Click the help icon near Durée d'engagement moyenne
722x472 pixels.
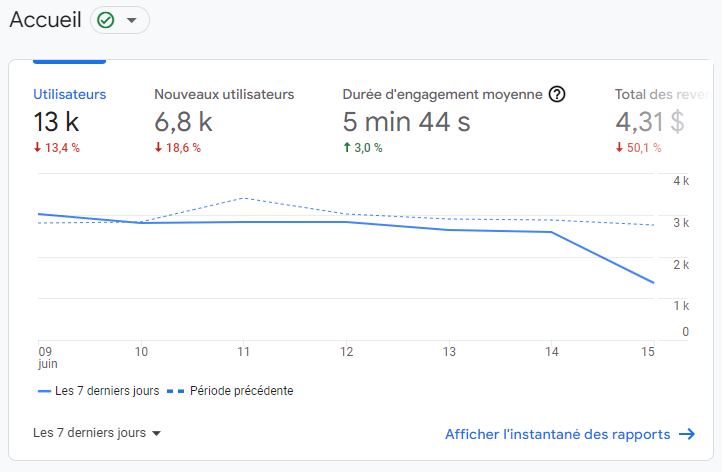pos(557,95)
